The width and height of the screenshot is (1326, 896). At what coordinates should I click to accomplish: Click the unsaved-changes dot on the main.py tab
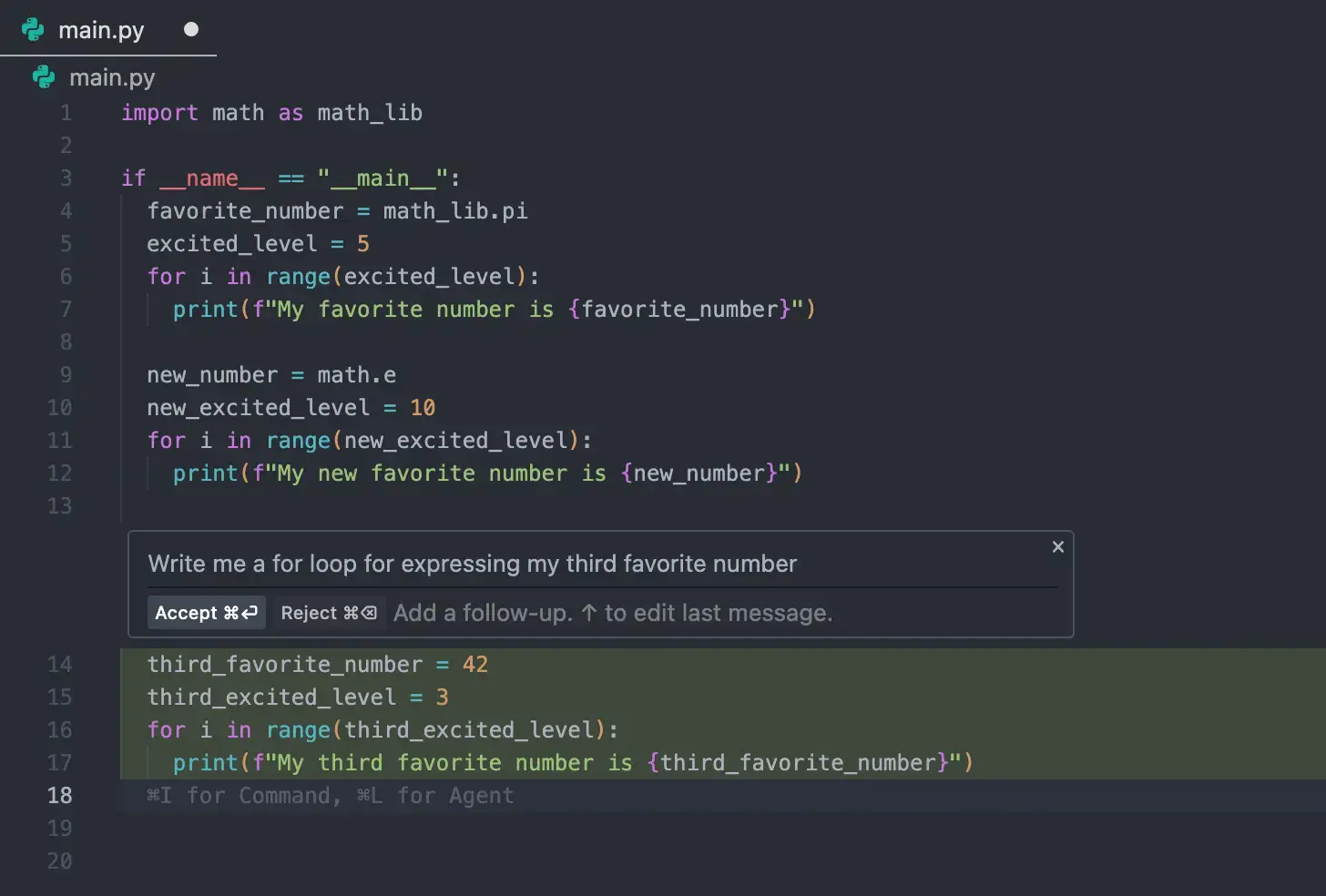191,29
